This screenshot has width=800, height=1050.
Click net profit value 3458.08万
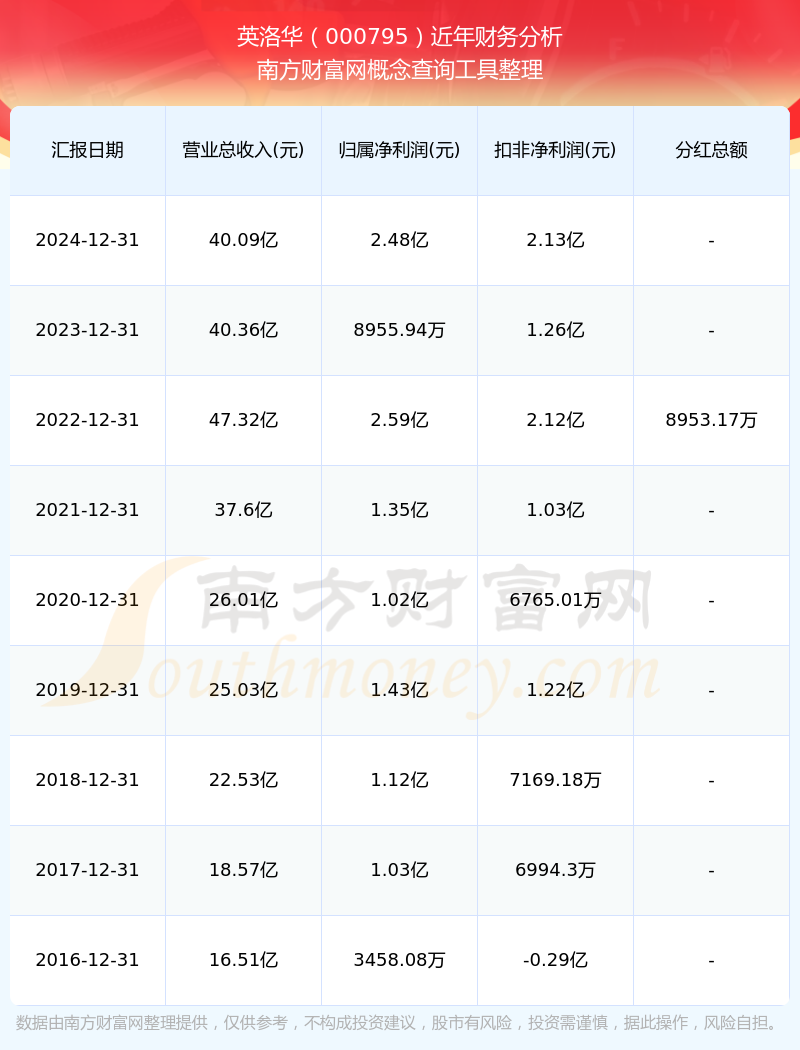(400, 960)
